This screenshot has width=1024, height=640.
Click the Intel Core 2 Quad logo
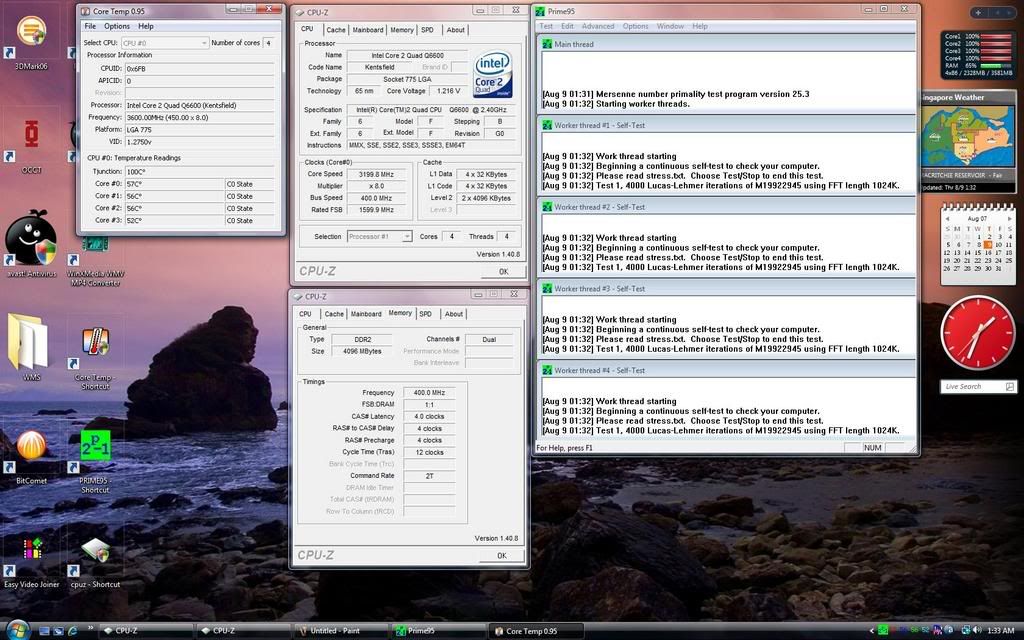pos(492,74)
